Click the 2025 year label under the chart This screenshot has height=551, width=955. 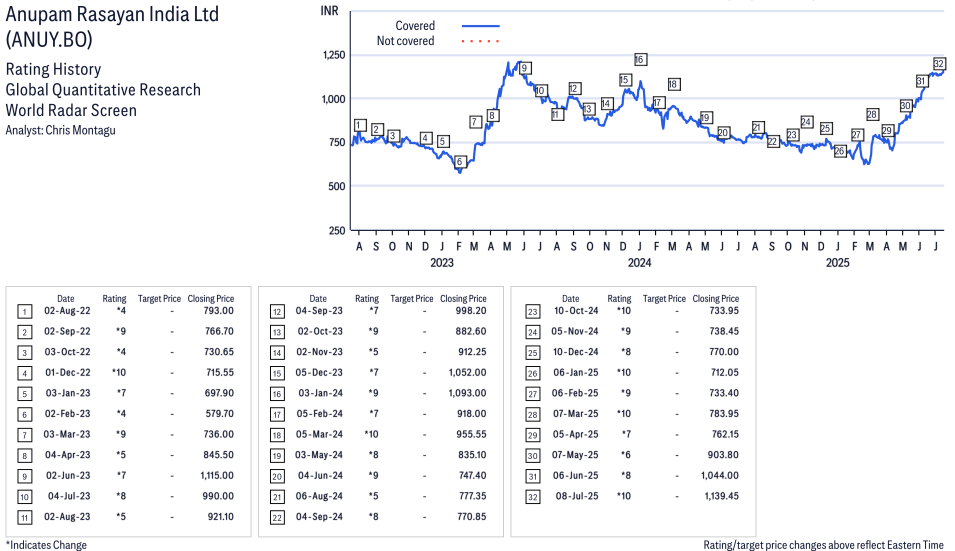pos(837,262)
